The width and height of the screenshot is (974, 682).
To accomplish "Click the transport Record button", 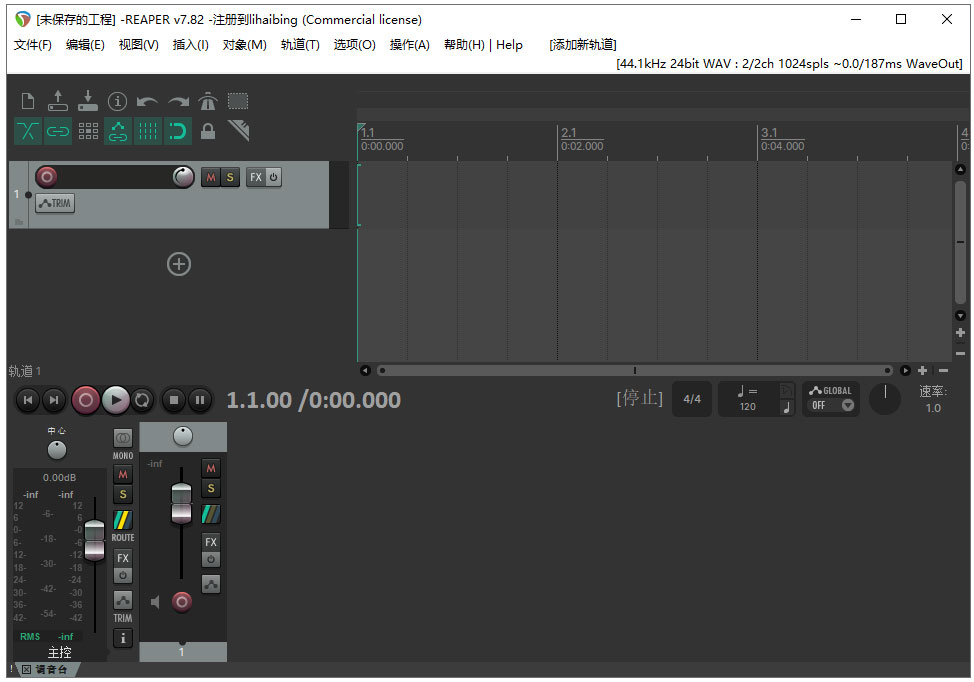I will (86, 400).
